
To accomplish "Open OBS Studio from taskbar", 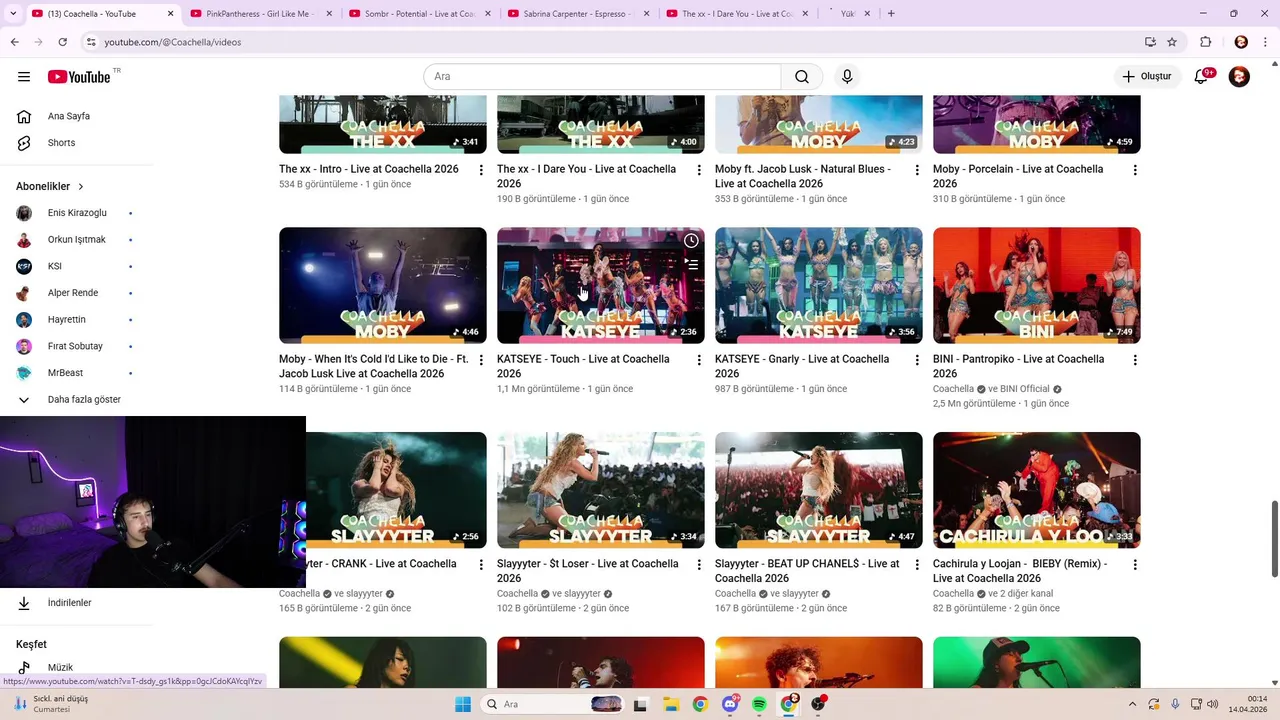I will (x=819, y=704).
